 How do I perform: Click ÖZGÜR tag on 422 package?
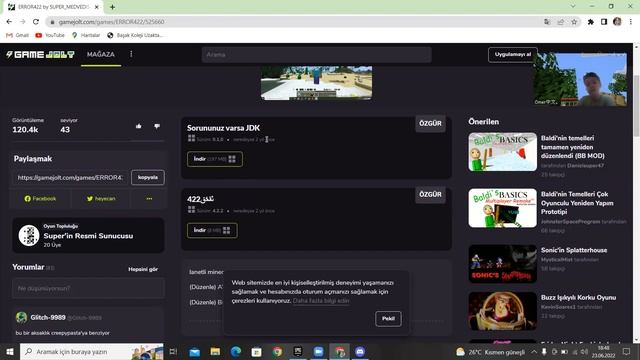430,195
